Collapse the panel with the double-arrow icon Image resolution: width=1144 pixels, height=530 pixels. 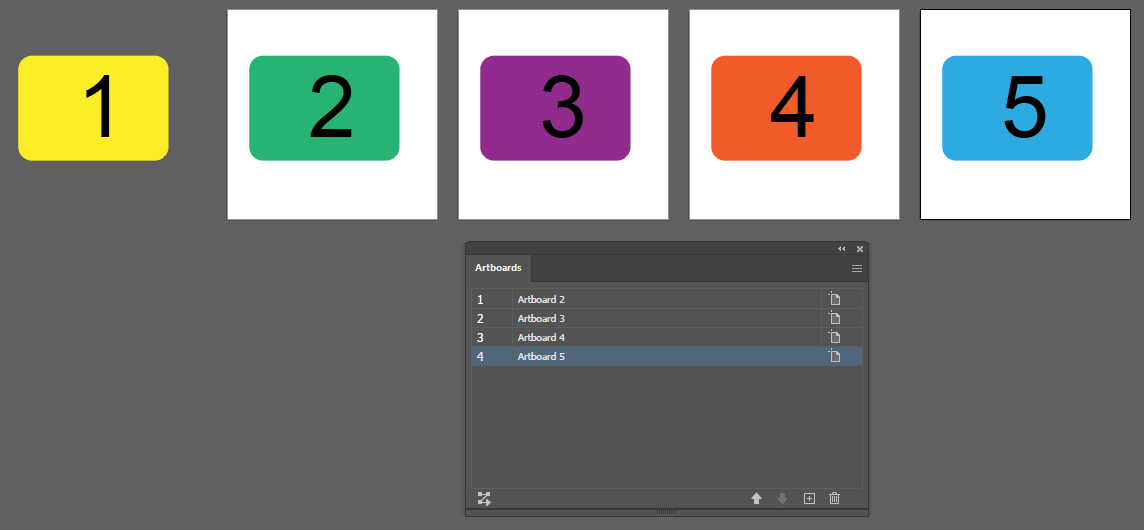click(x=842, y=248)
